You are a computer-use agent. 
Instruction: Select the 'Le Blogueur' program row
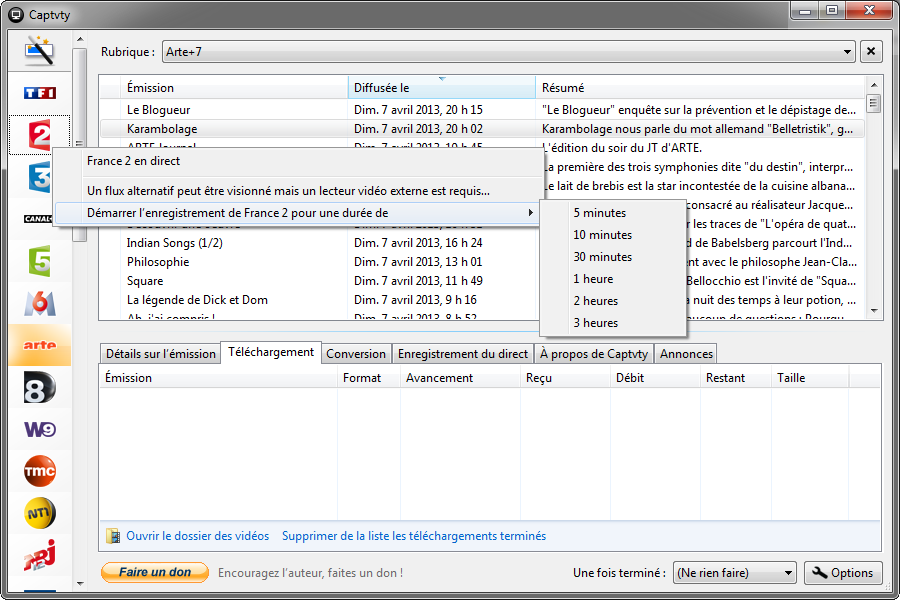tap(482, 110)
